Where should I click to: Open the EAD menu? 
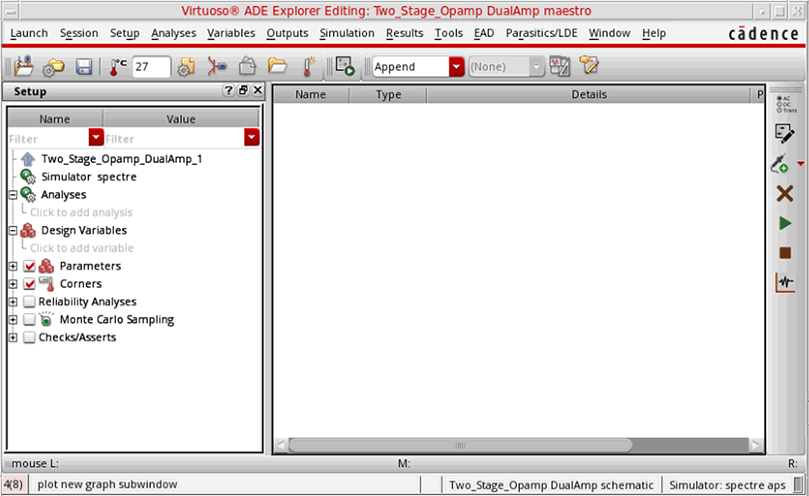484,33
